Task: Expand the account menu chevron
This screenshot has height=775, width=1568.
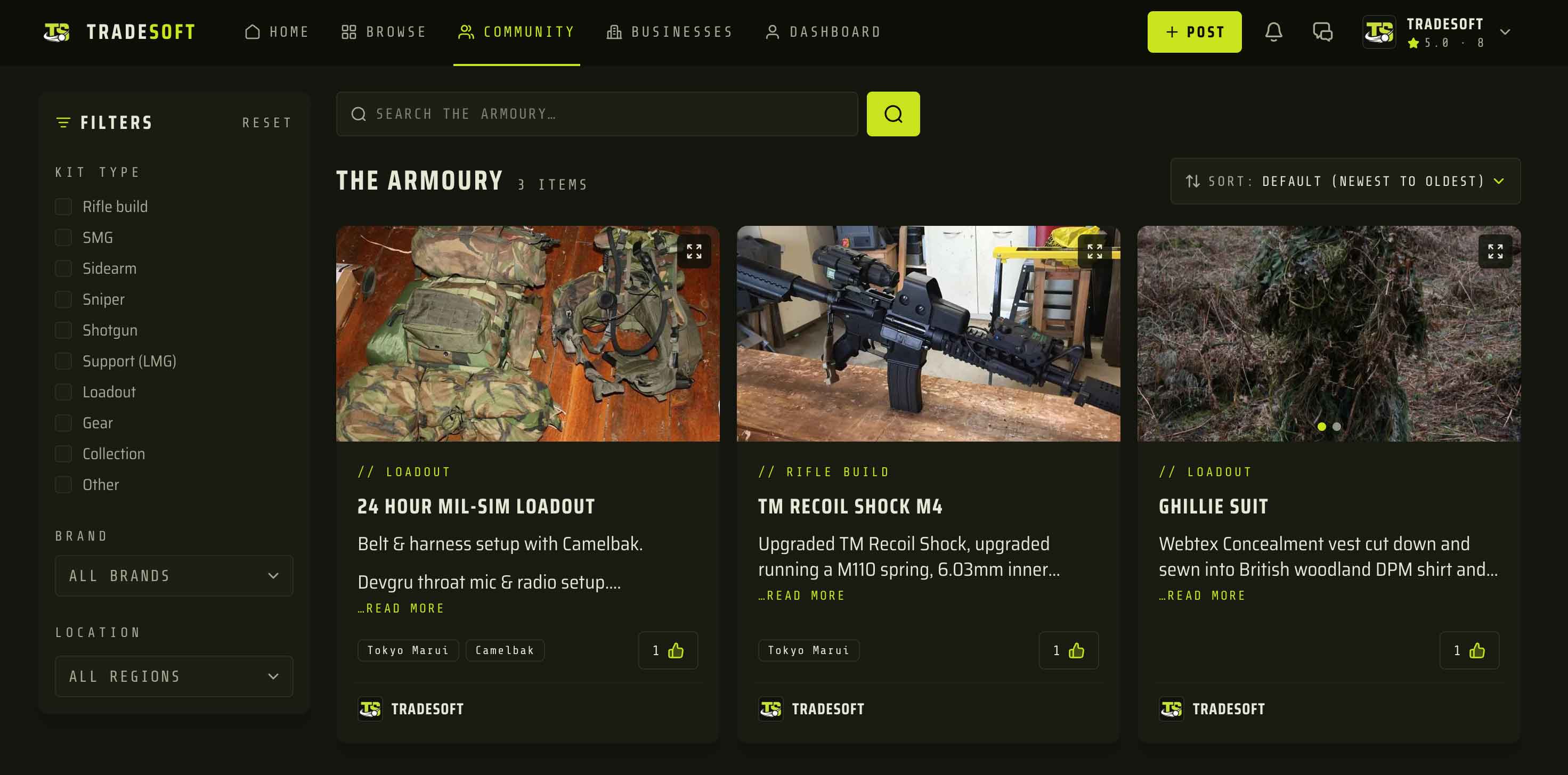Action: click(x=1505, y=31)
